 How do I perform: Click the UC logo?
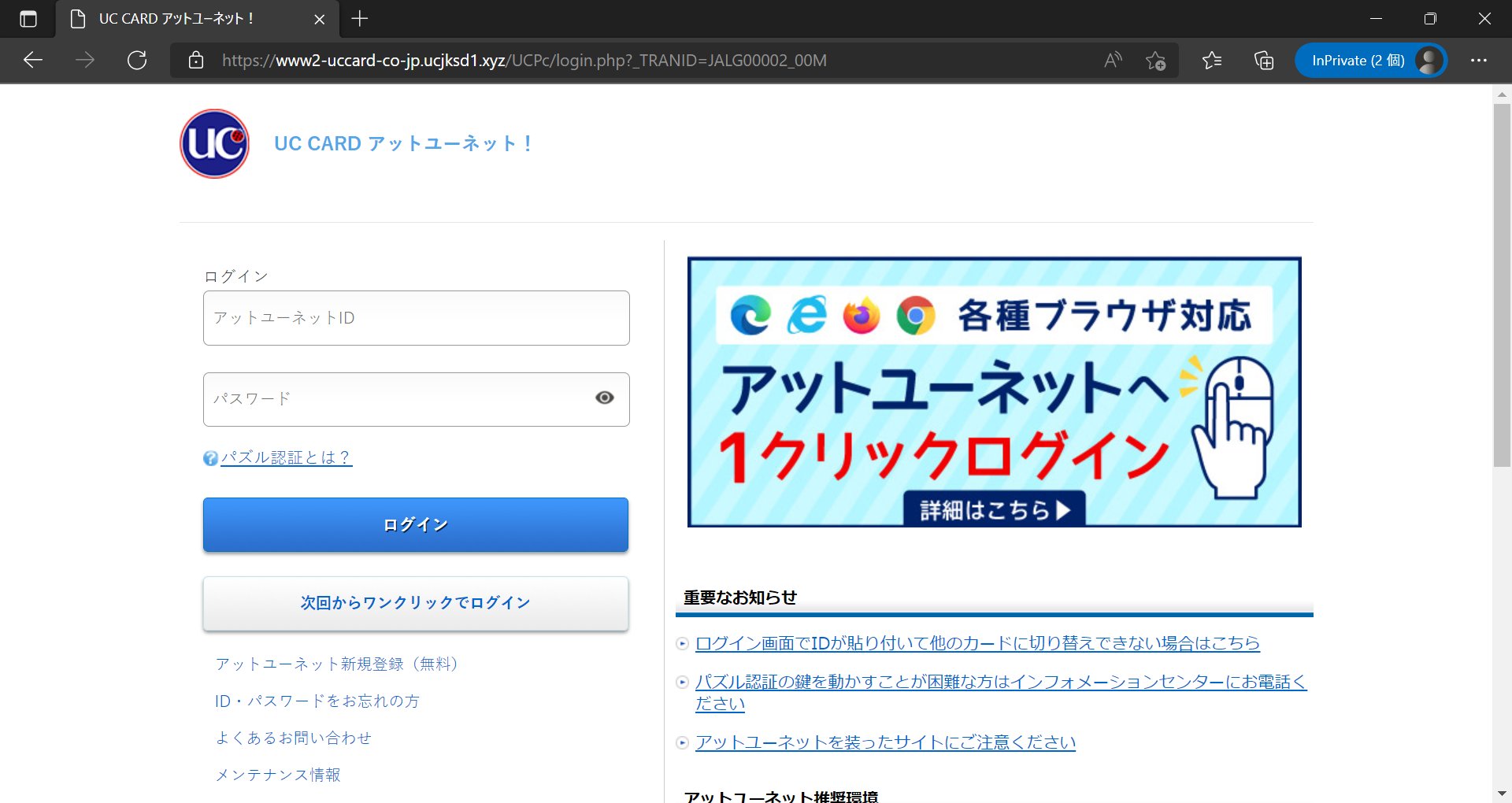point(214,143)
